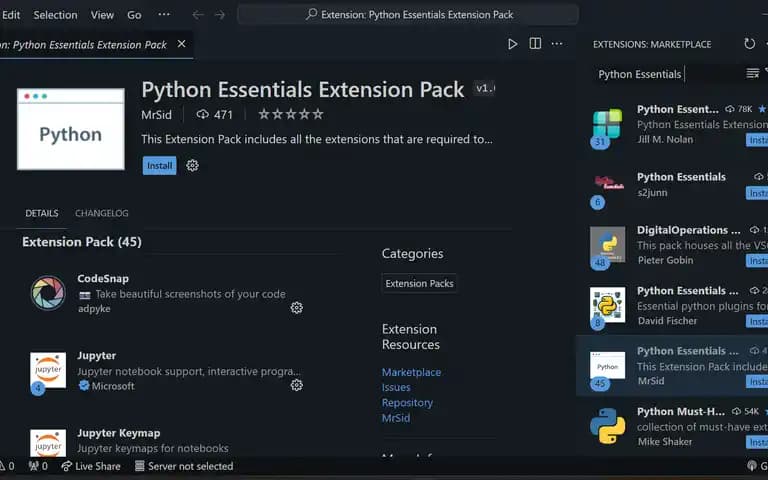Click the MrSid publisher name in header
This screenshot has height=480, width=768.
156,115
